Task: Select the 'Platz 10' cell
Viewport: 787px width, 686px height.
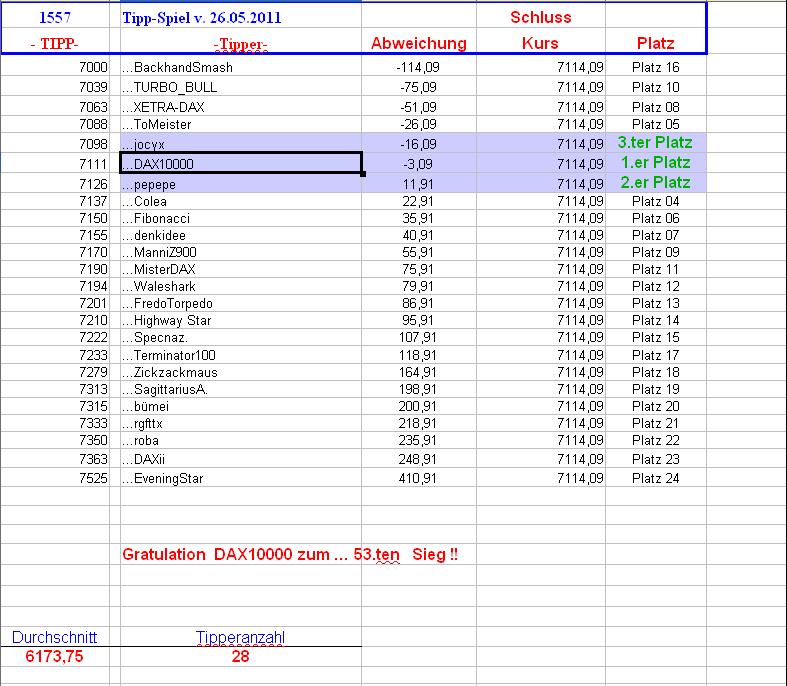Action: pos(655,87)
